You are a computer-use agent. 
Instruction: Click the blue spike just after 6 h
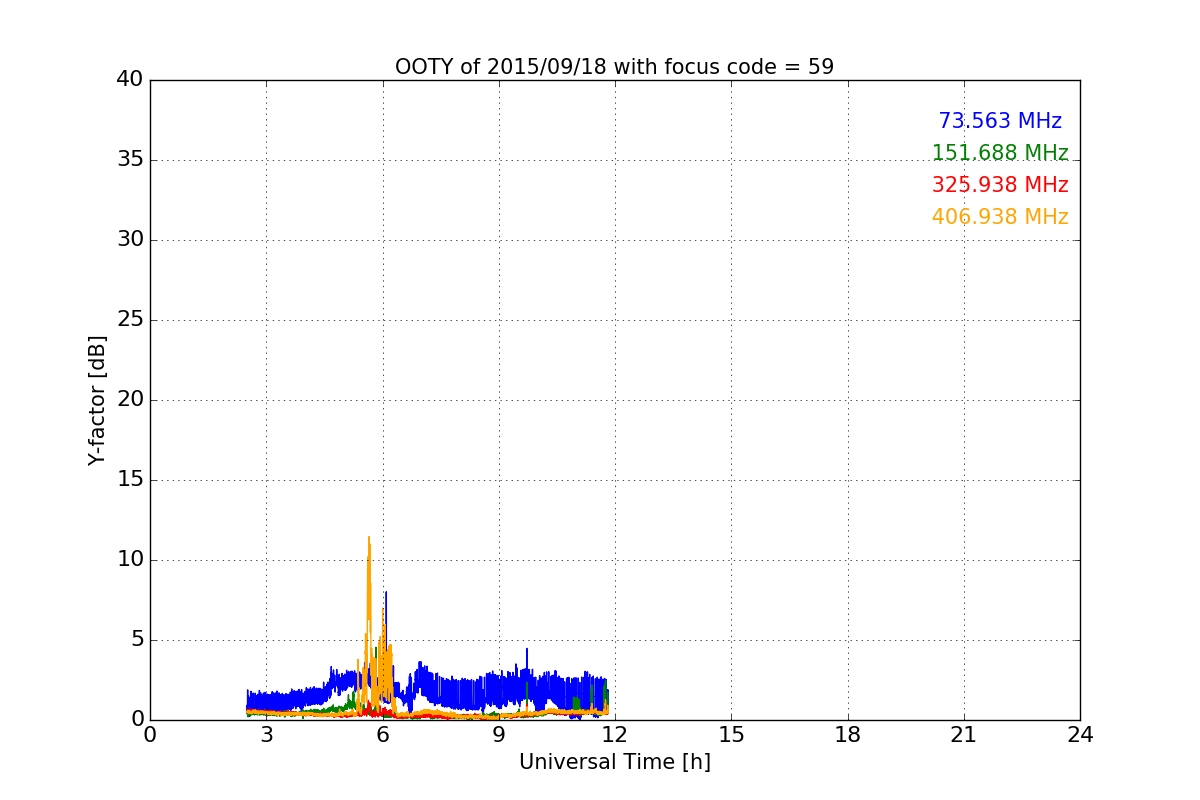click(386, 620)
